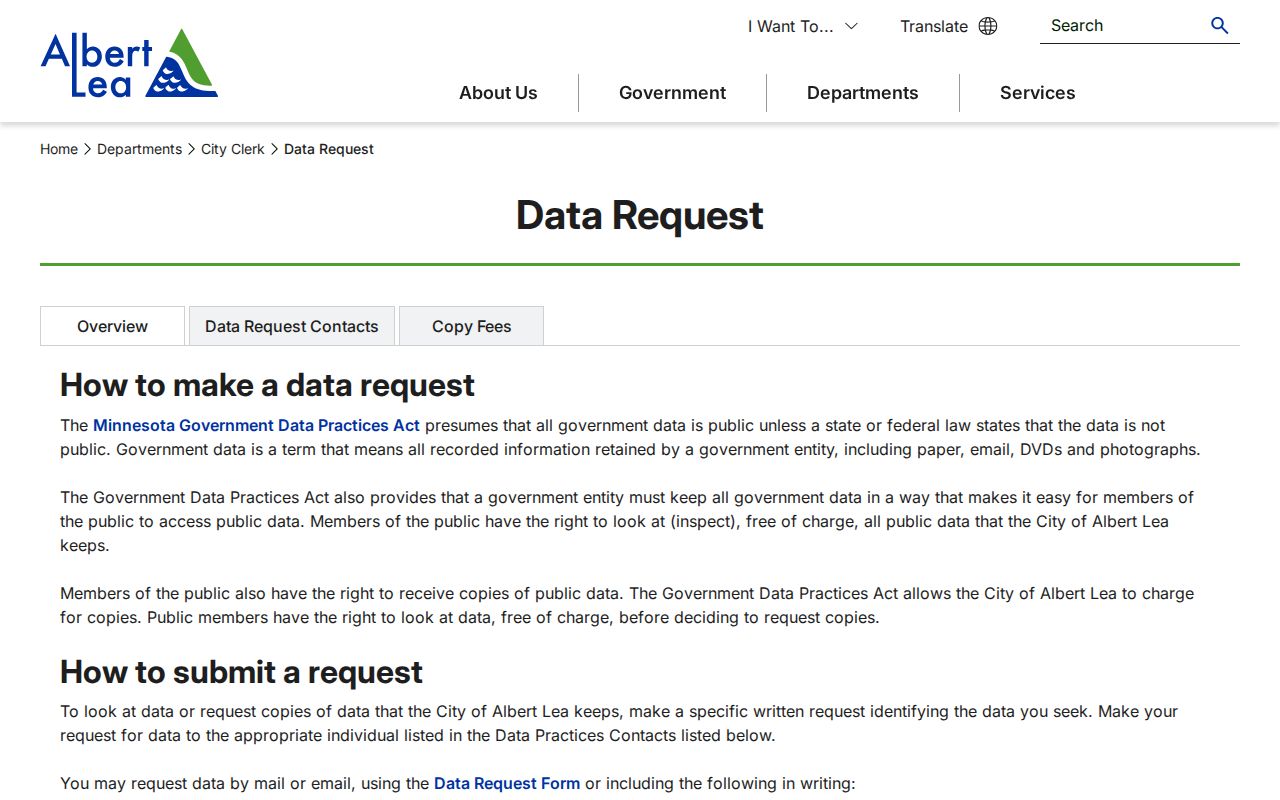This screenshot has height=800, width=1280.
Task: Click the Data Request page title
Action: 640,215
